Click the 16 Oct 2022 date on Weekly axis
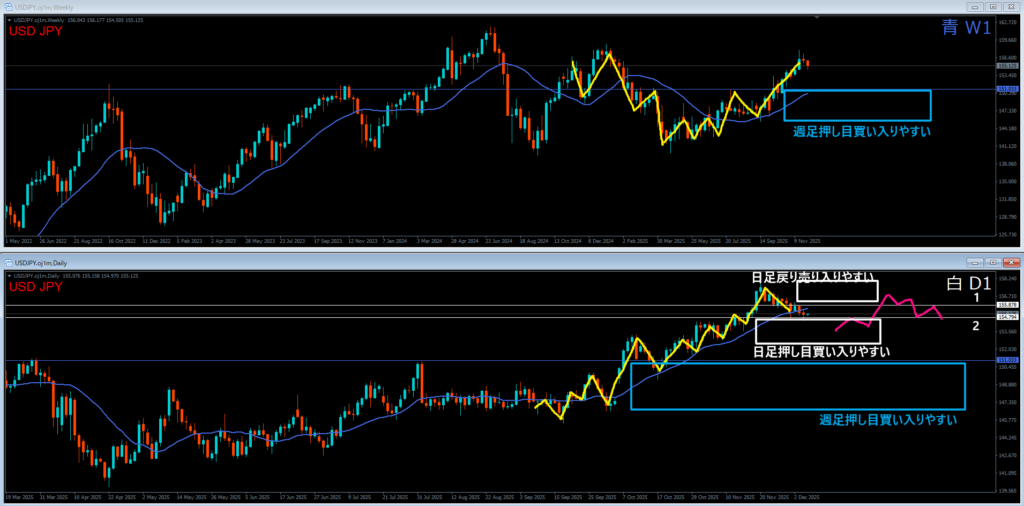The height and width of the screenshot is (506, 1024). coord(121,240)
